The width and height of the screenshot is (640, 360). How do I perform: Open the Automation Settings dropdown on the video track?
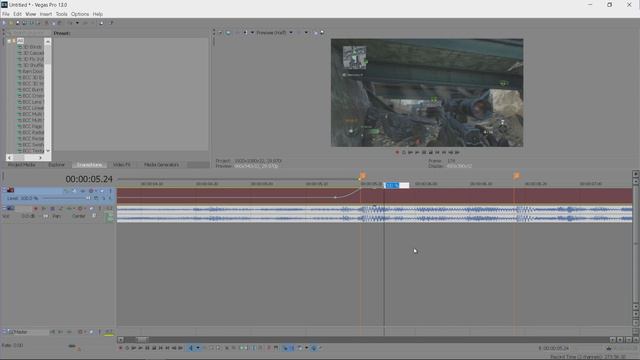pos(96,191)
